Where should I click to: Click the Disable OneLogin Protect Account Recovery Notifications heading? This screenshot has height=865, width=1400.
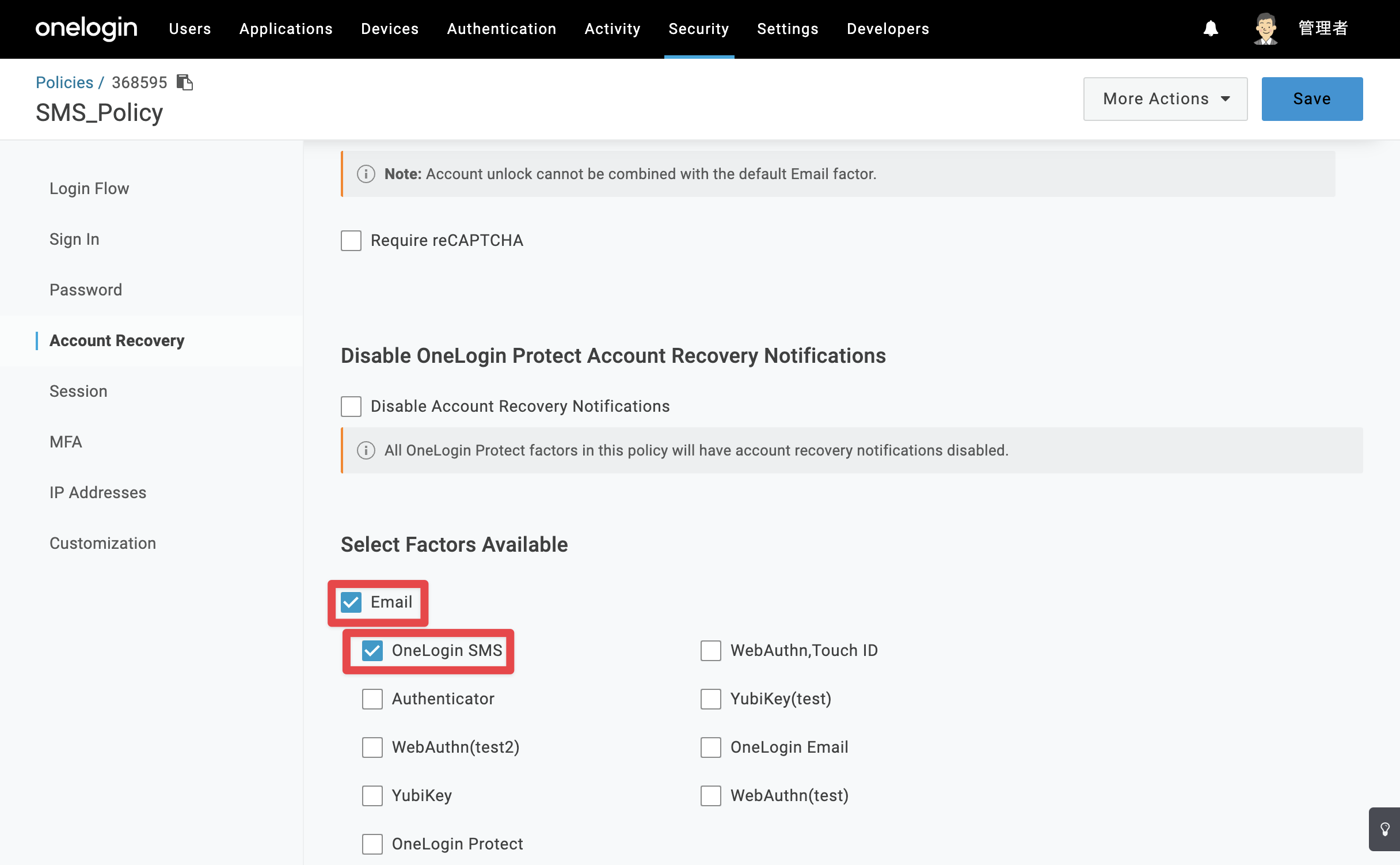613,356
